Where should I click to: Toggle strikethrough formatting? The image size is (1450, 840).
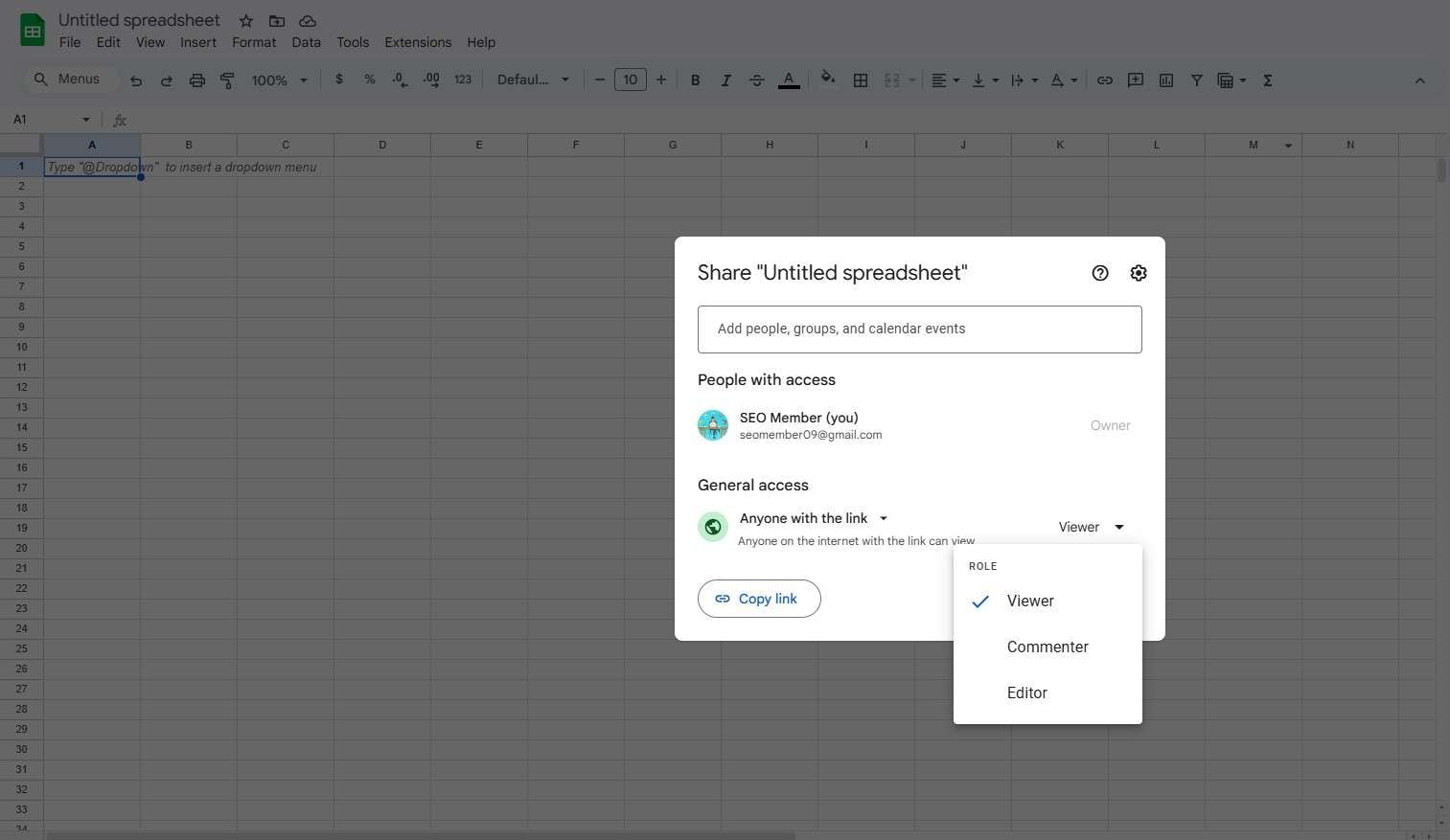coord(757,80)
